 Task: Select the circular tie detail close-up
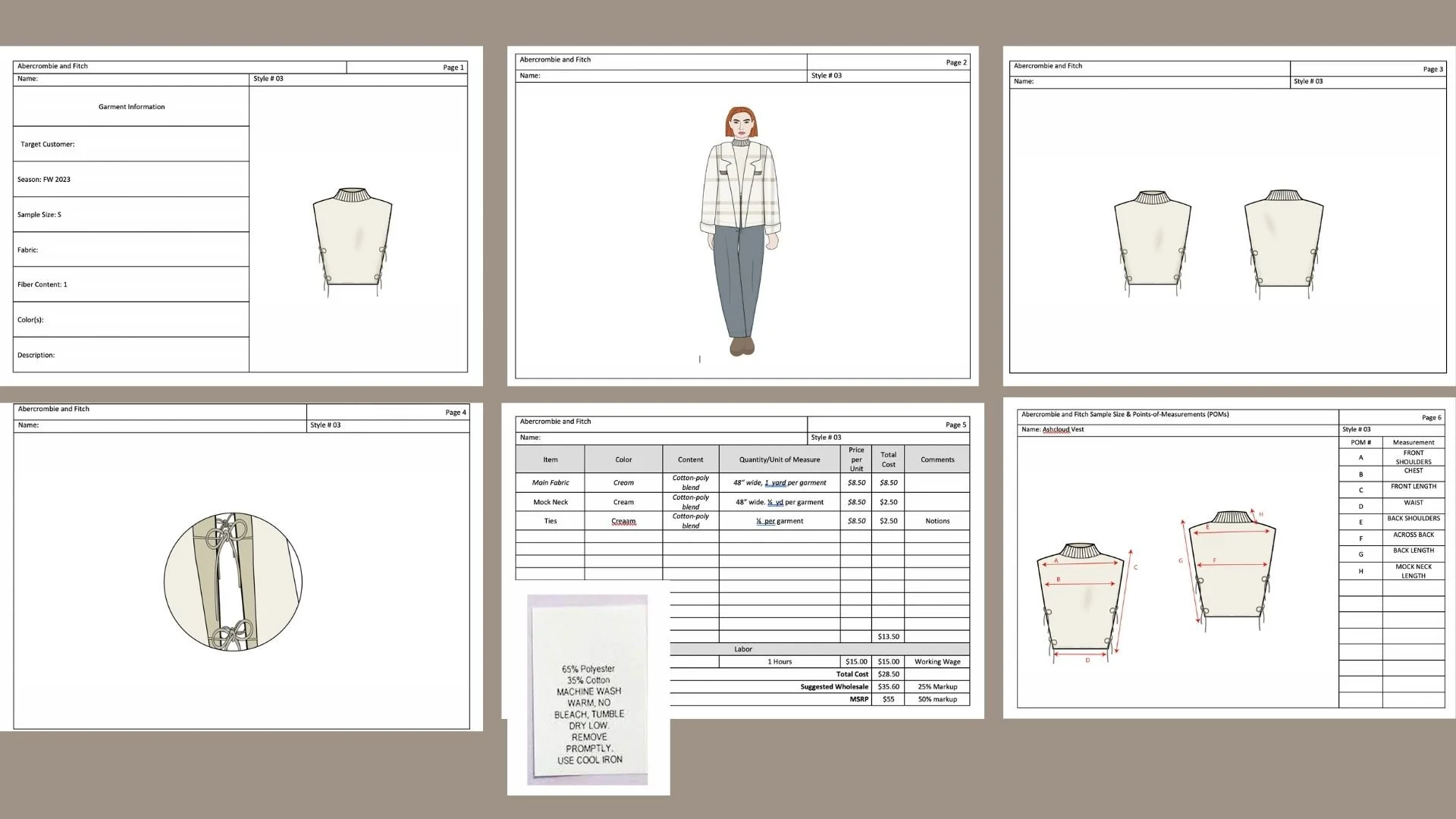pyautogui.click(x=233, y=581)
